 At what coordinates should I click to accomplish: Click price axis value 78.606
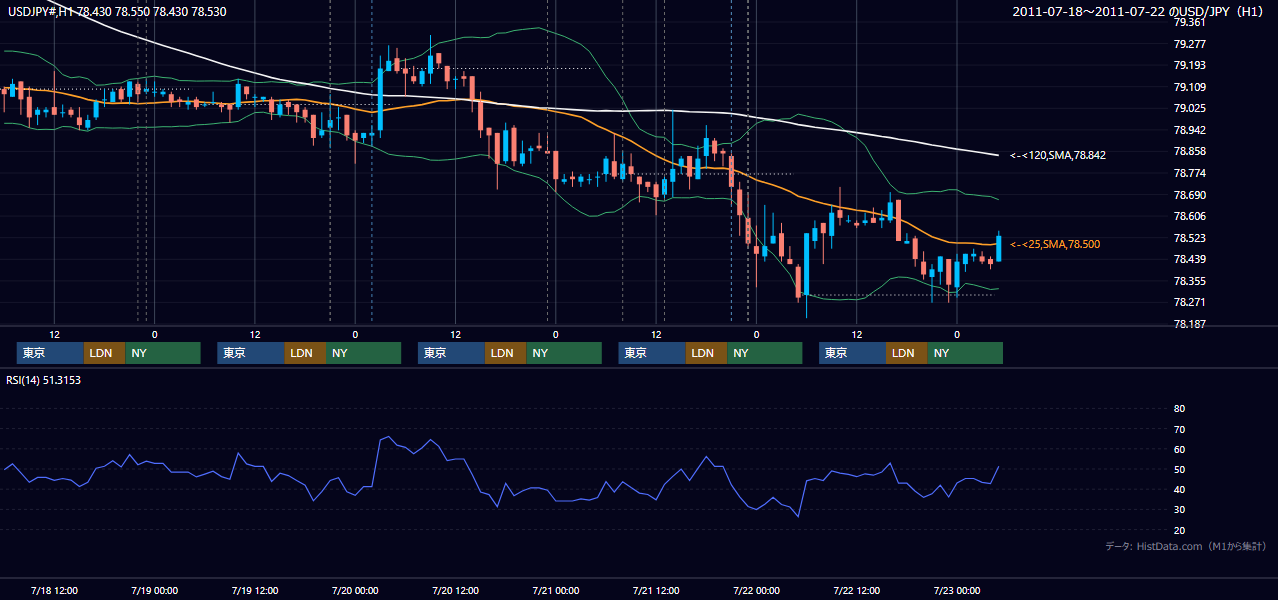(x=1189, y=216)
